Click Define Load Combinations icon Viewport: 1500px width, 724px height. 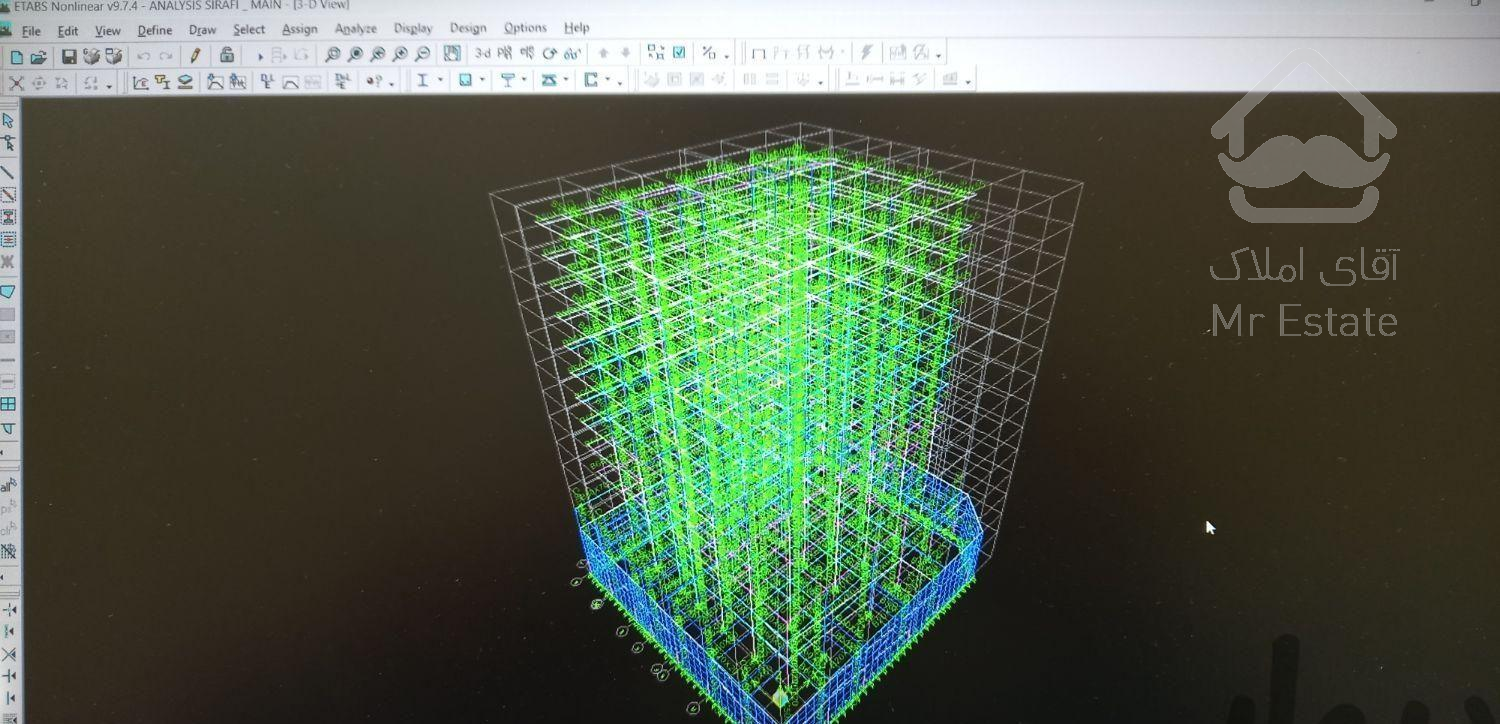tap(343, 81)
